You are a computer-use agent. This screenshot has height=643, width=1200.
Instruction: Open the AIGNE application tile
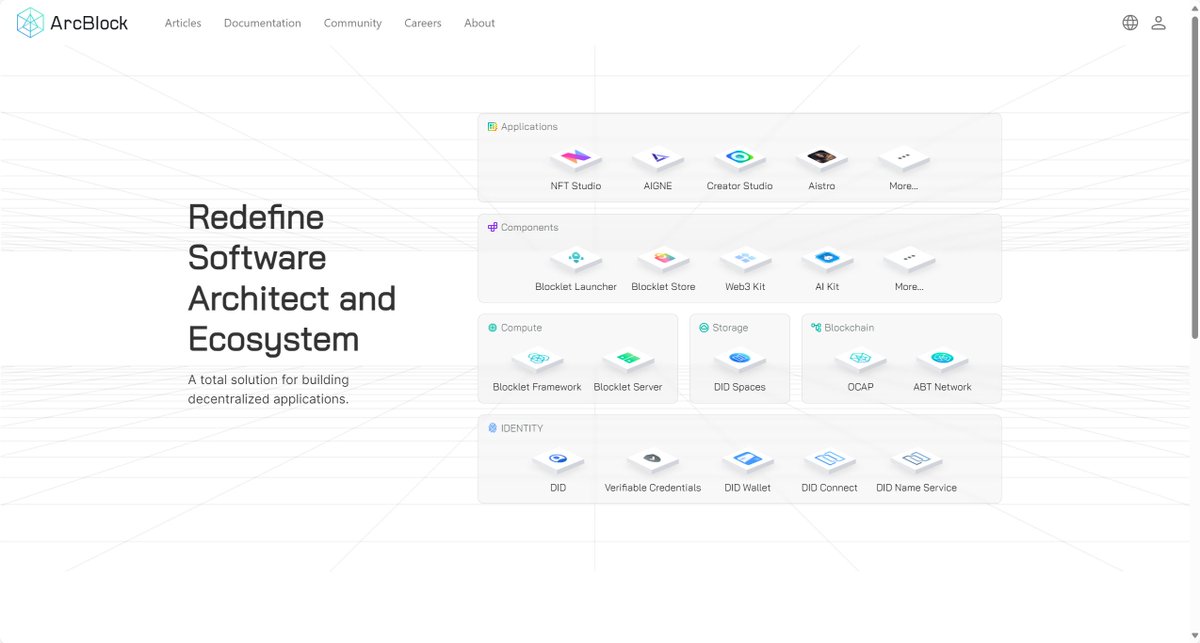pos(658,168)
